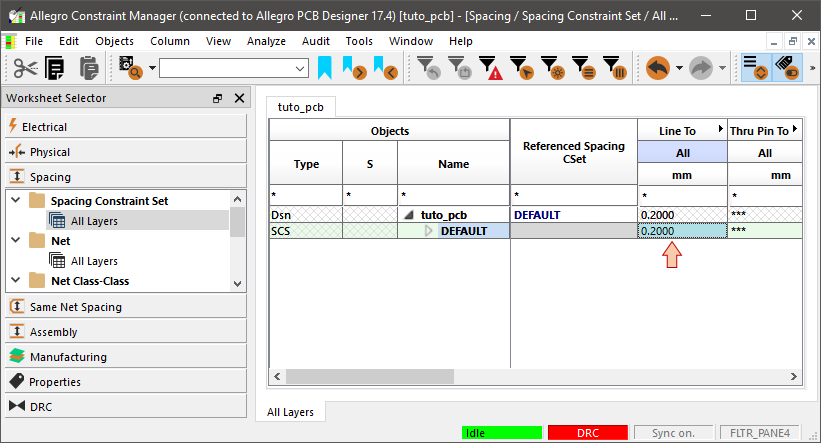The image size is (821, 443).
Task: Show more toolbar items via overflow chevron
Action: 812,68
